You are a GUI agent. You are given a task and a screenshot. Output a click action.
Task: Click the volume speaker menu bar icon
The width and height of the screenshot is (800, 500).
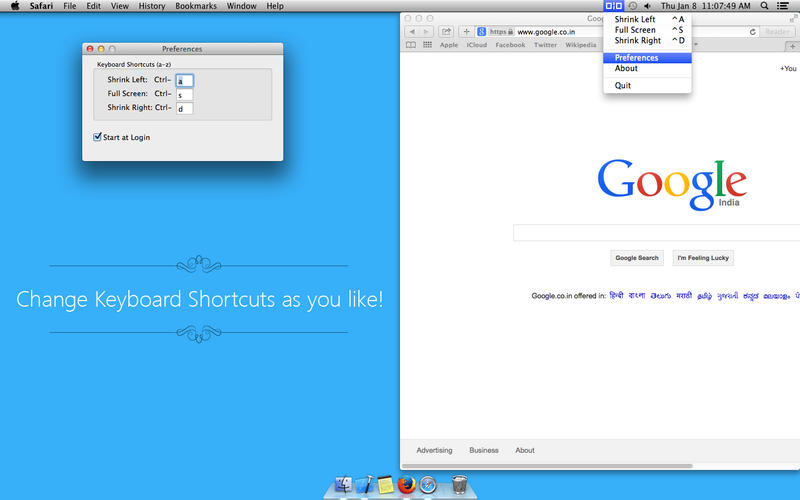pyautogui.click(x=647, y=6)
